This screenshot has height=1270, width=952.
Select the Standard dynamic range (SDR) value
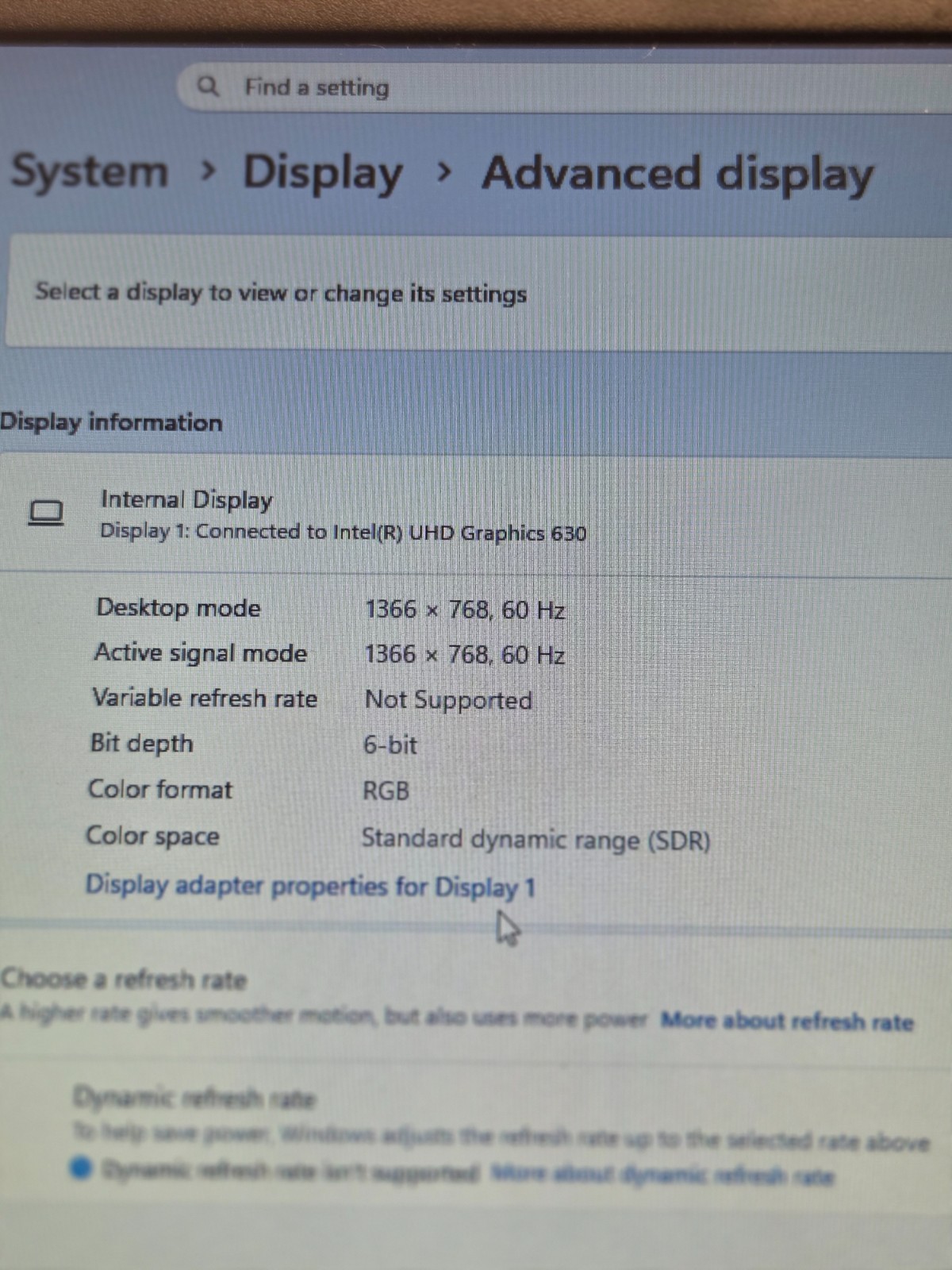[x=535, y=839]
